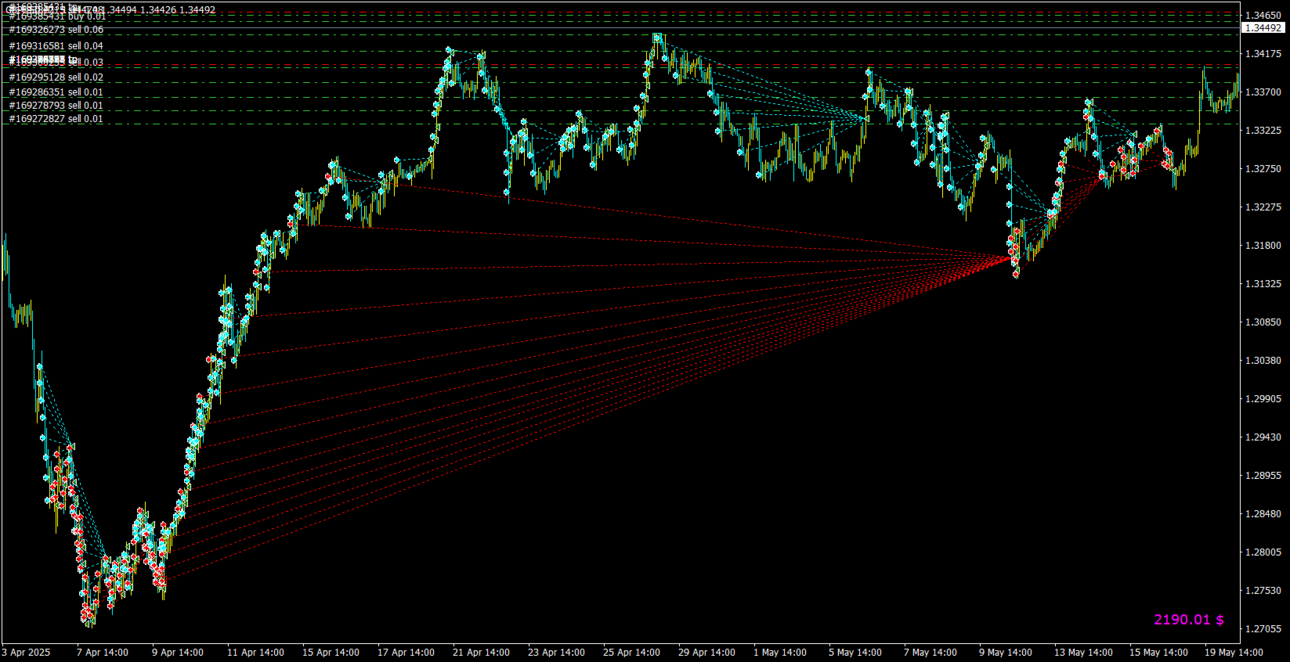This screenshot has height=662, width=1290.
Task: Click the 29 Apr 14:00 time label
Action: tap(706, 653)
